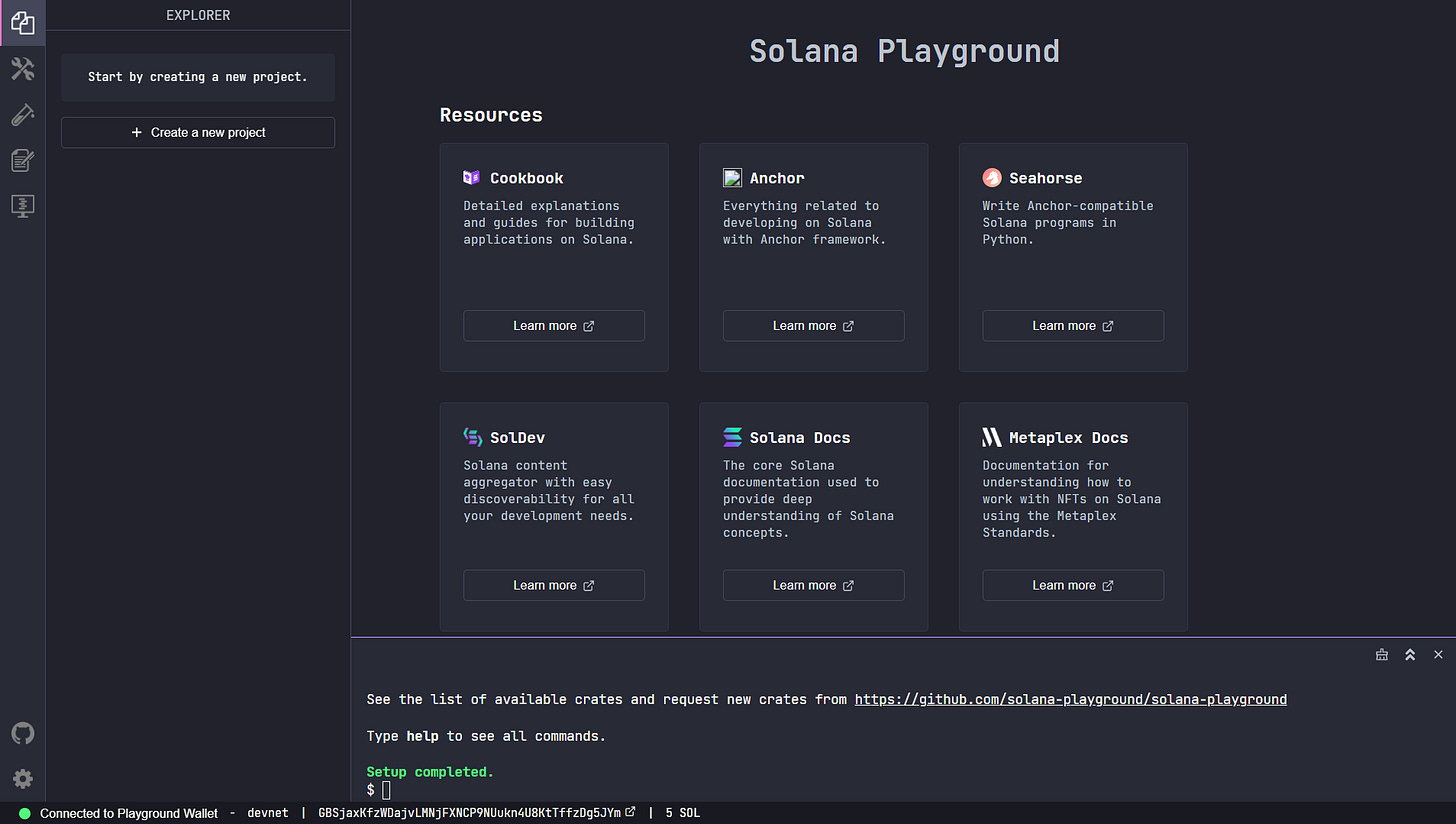
Task: Click the bold 'help' word in terminal
Action: pos(422,736)
